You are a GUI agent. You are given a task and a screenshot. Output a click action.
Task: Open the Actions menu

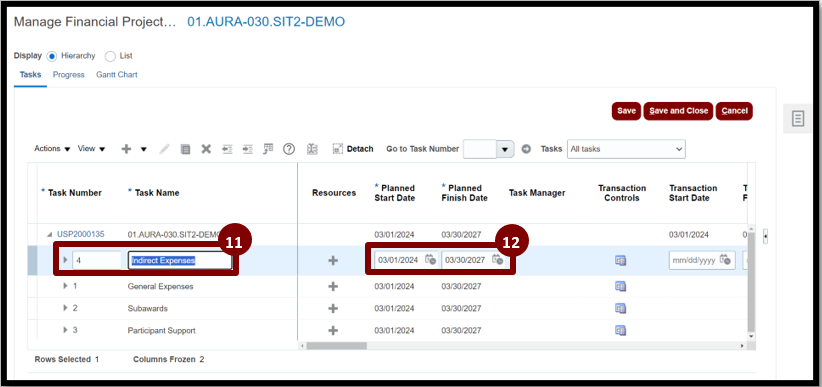tap(52, 149)
